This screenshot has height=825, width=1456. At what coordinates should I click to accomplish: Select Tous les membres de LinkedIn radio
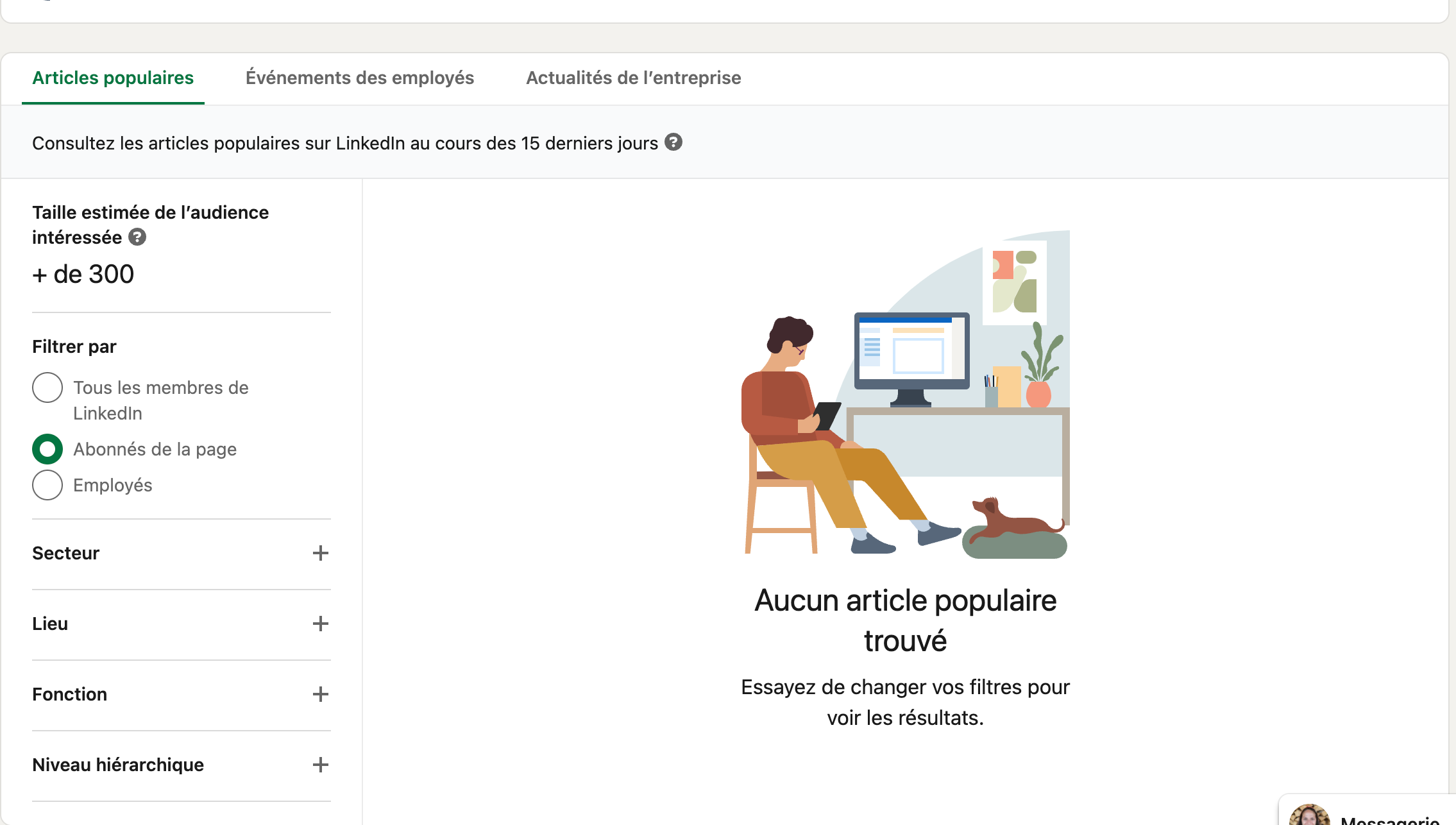[x=47, y=387]
